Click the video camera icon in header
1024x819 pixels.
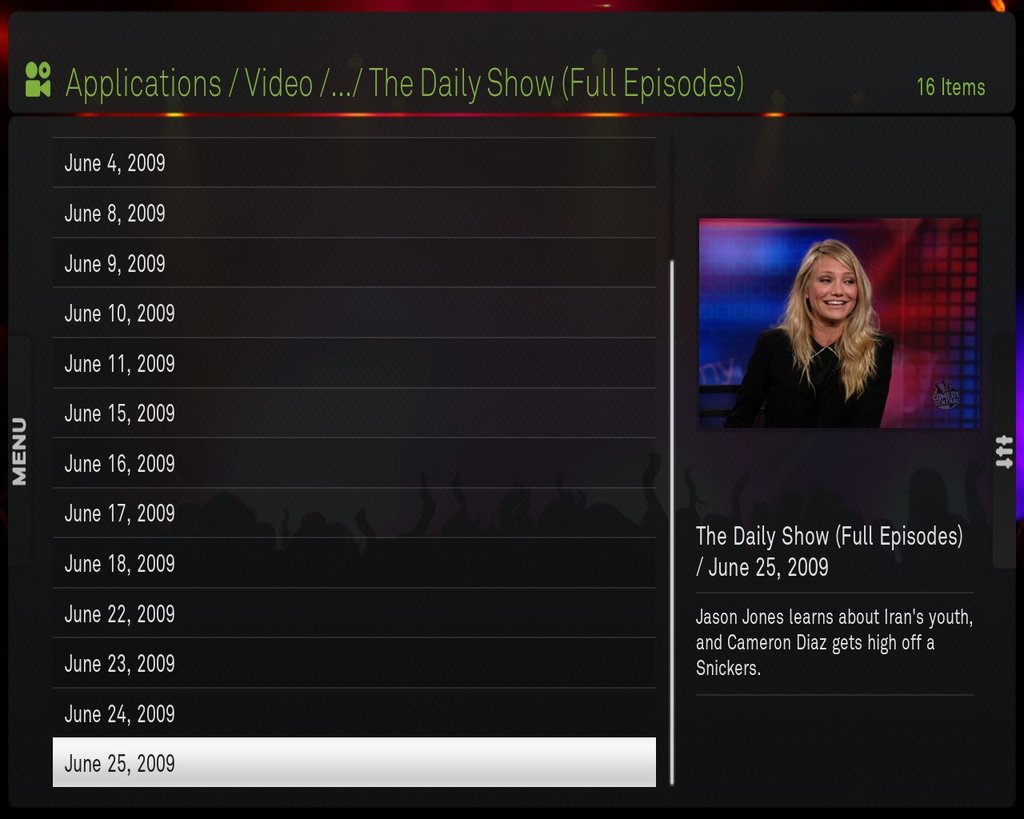[38, 80]
